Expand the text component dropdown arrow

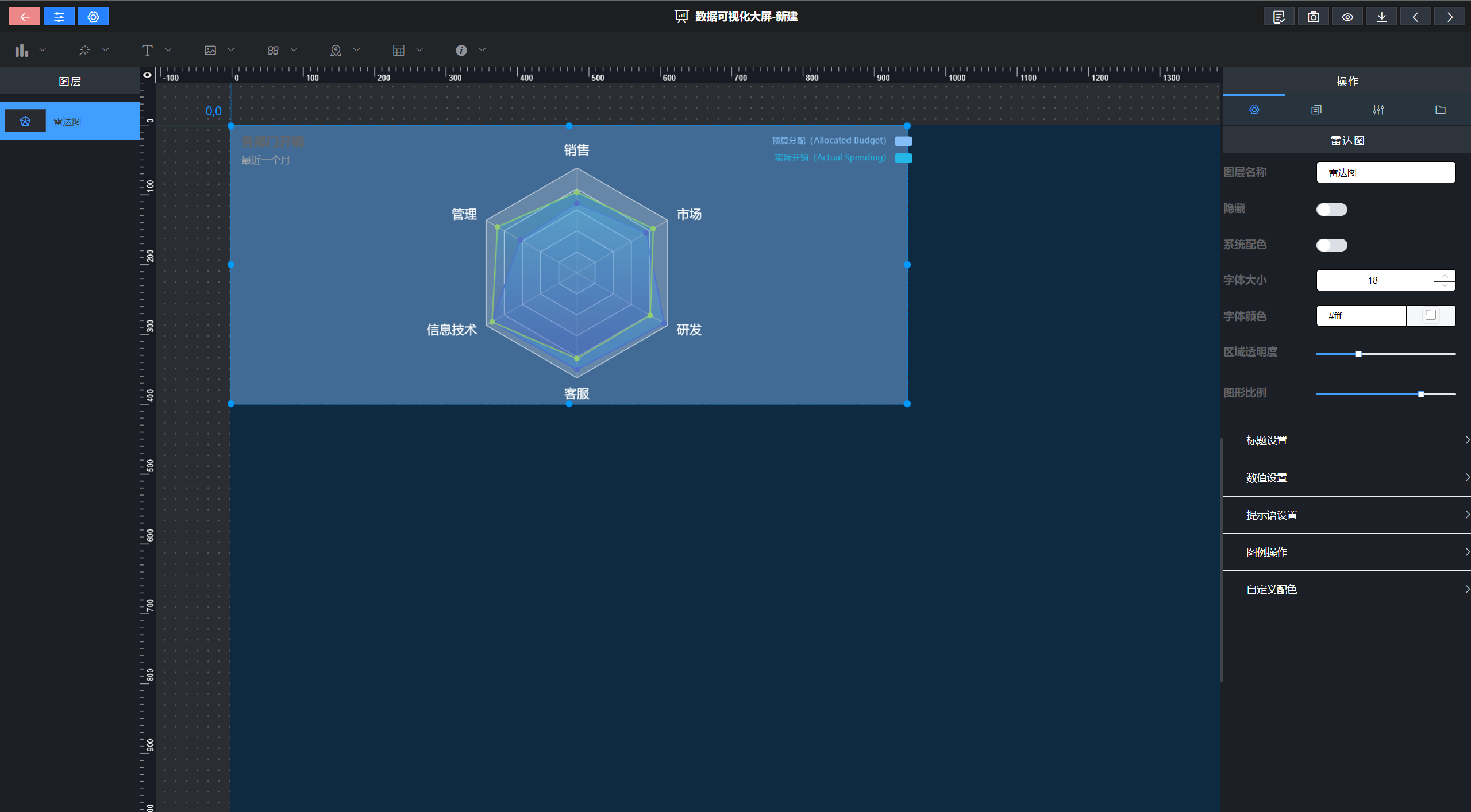coord(168,50)
